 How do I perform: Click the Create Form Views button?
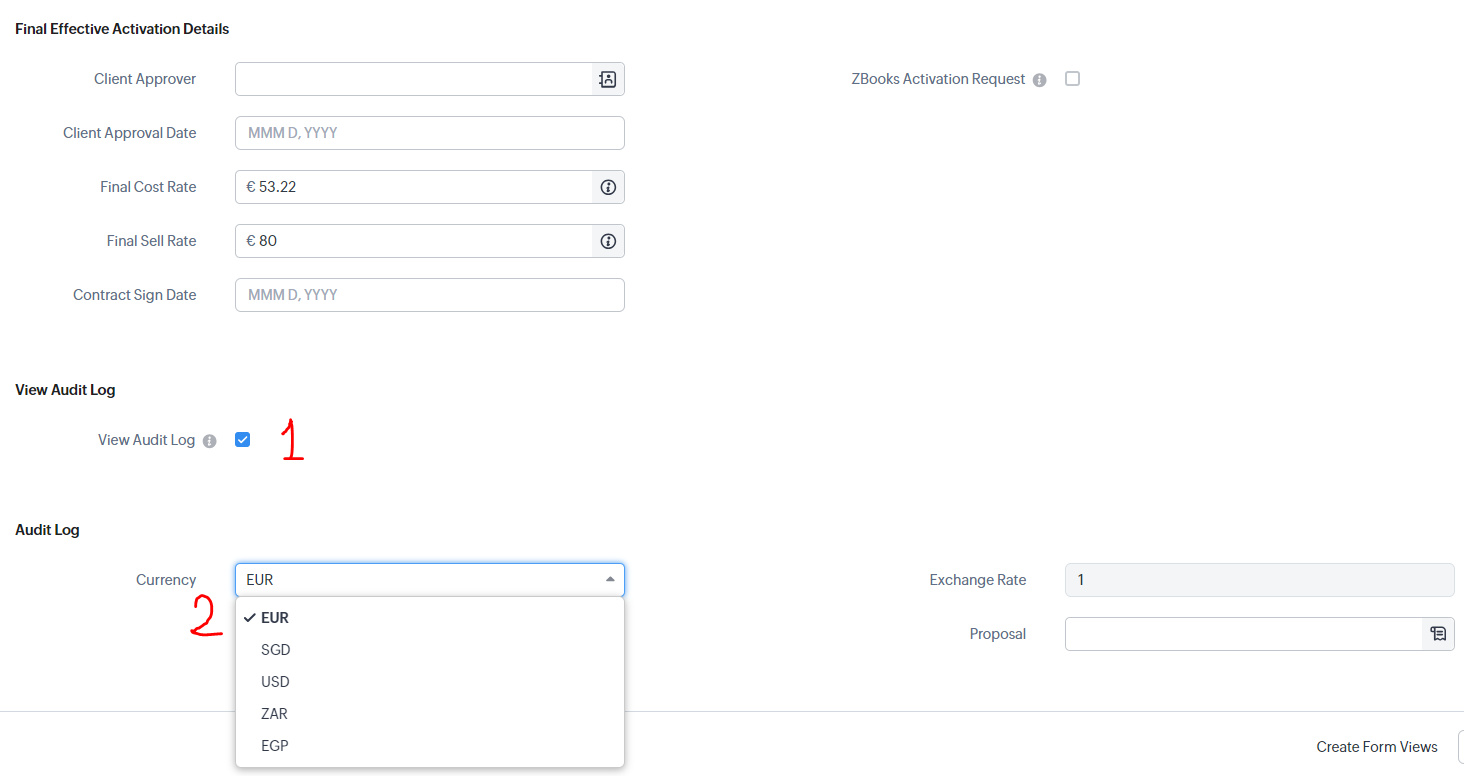[x=1376, y=747]
